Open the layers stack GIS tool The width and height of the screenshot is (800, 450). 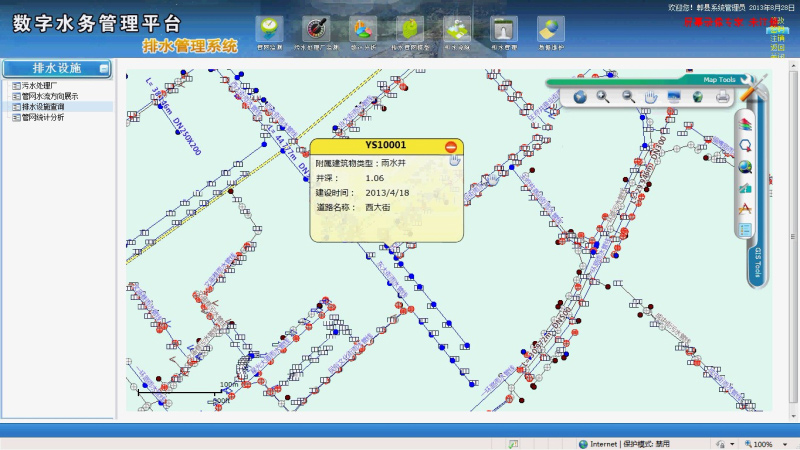coord(744,121)
